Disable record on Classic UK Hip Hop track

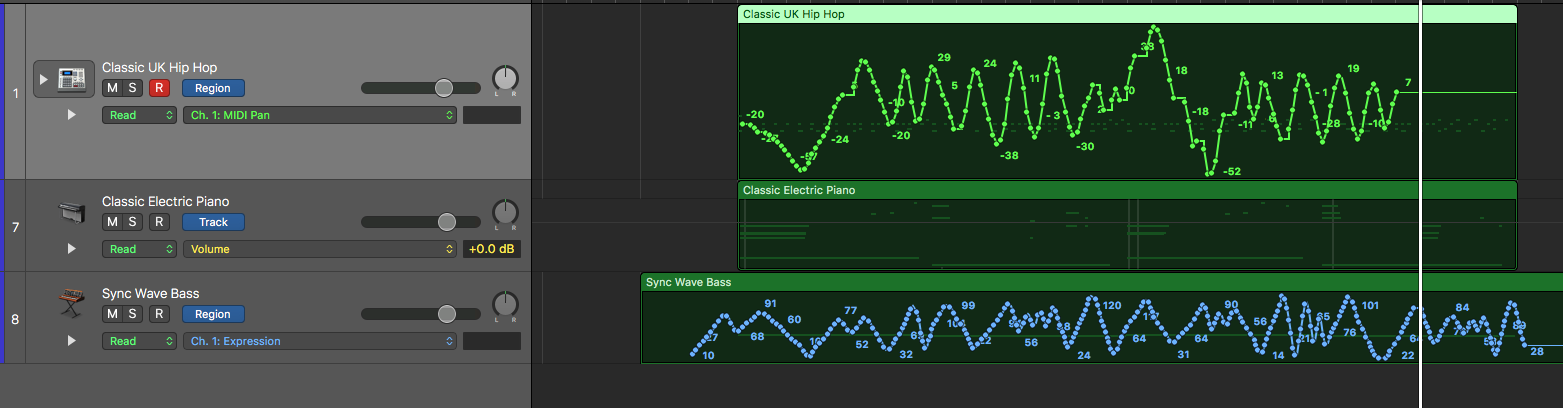click(159, 88)
